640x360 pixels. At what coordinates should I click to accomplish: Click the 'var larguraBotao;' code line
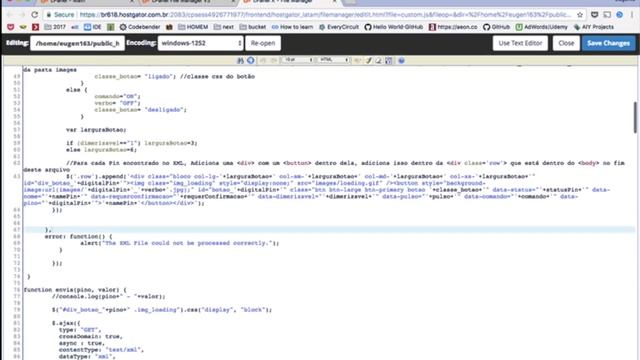click(96, 130)
